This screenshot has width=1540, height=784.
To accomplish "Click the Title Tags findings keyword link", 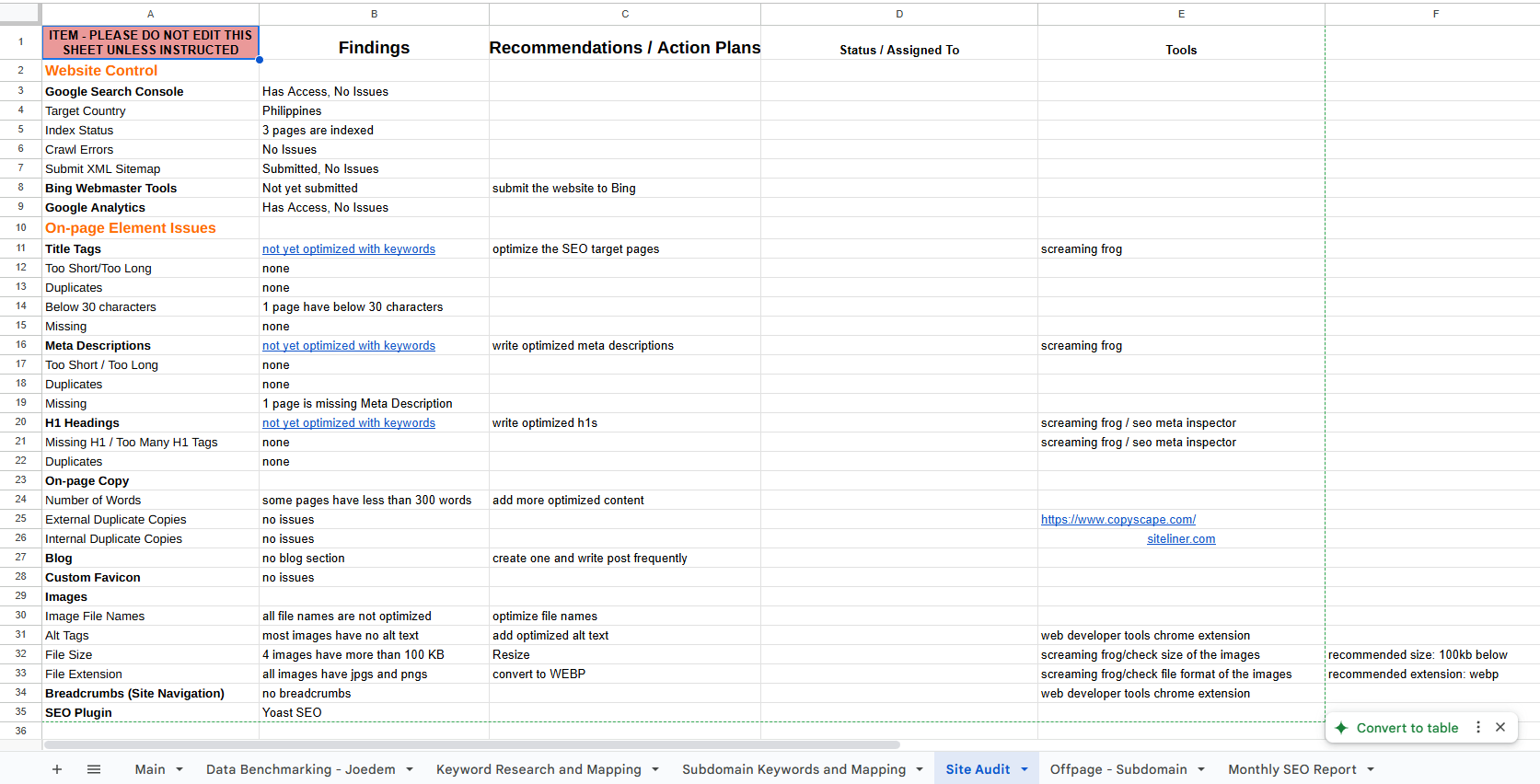I will [349, 249].
